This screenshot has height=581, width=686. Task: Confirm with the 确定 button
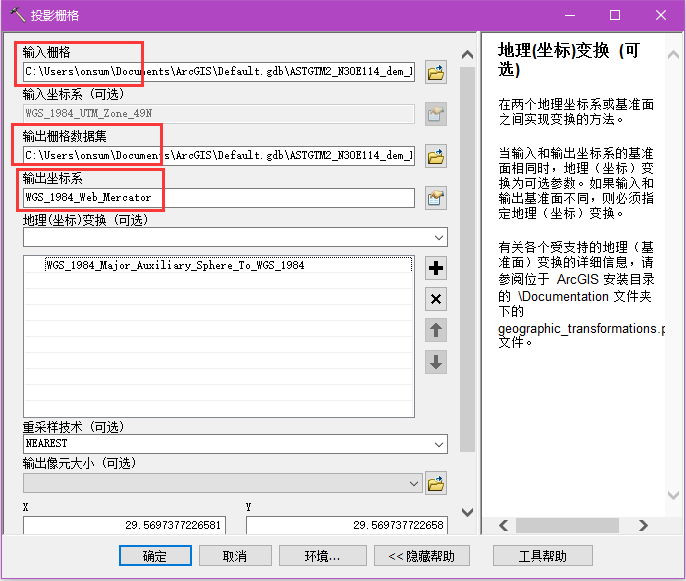[155, 556]
